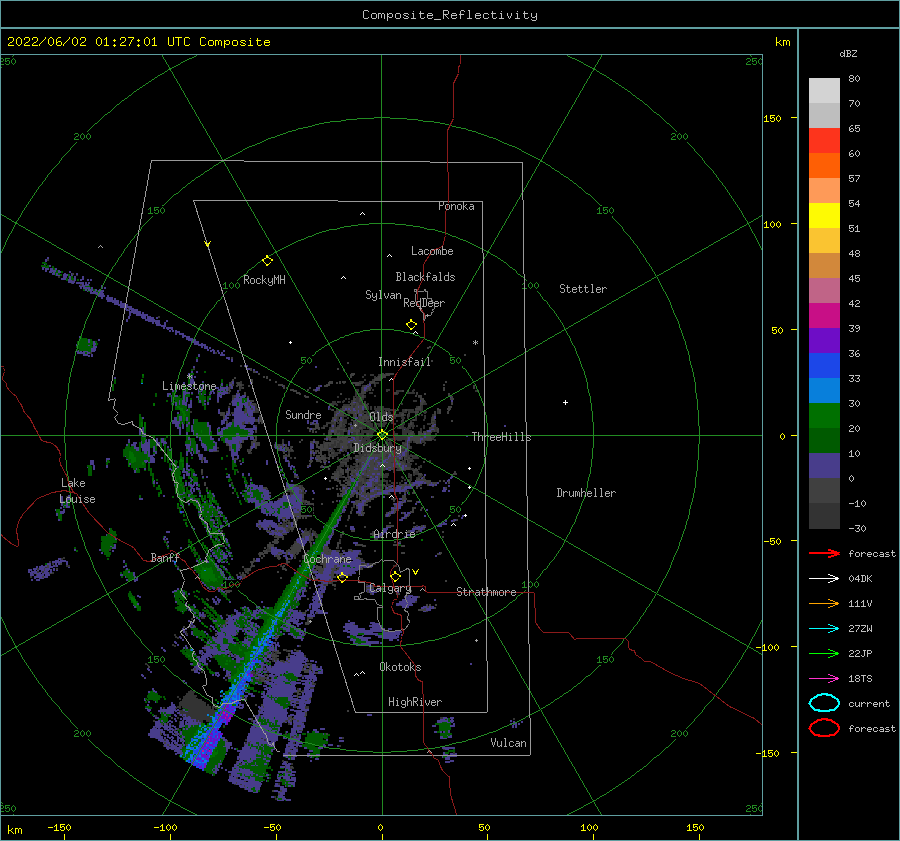900x841 pixels.
Task: Click the Didsbury city label
Action: (377, 448)
